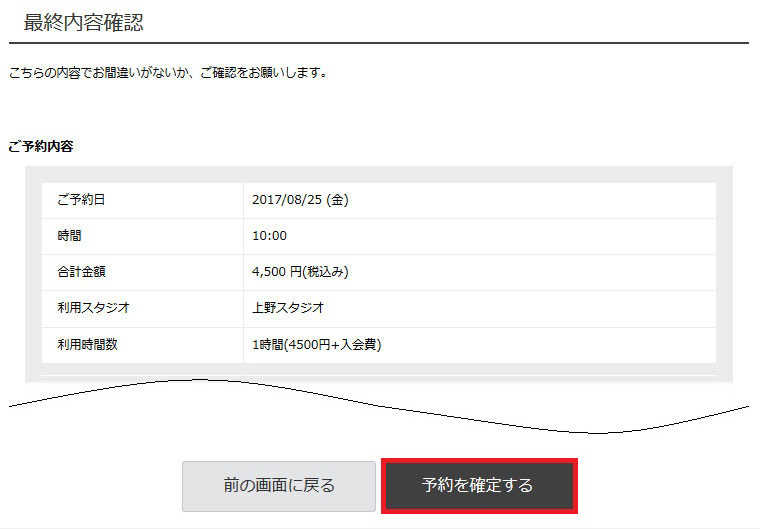Click the empty strip beneath the 利用時間数 row
Screen dimensions: 760x530
[x=378, y=369]
